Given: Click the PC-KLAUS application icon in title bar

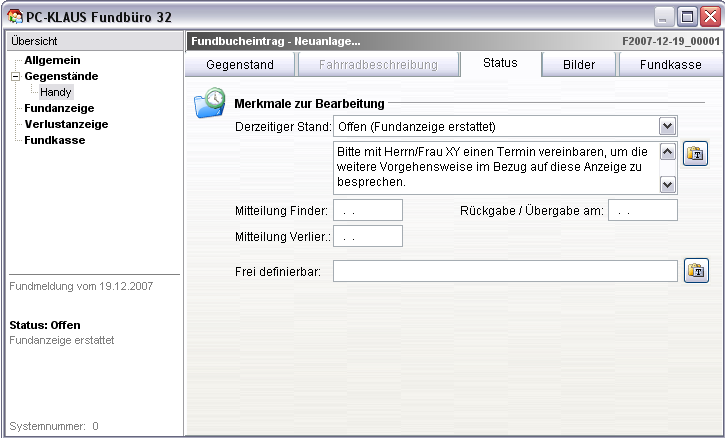Looking at the screenshot, I should (x=14, y=15).
